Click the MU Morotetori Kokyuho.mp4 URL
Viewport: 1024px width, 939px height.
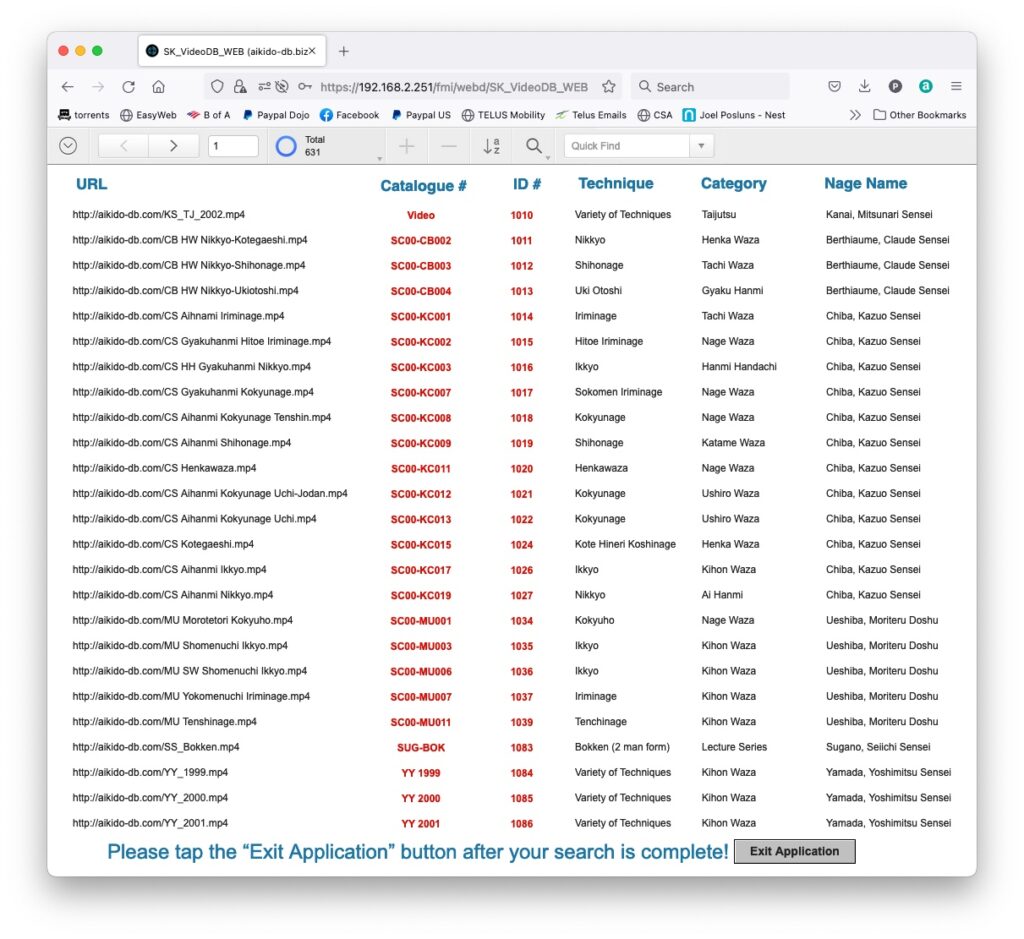(183, 620)
